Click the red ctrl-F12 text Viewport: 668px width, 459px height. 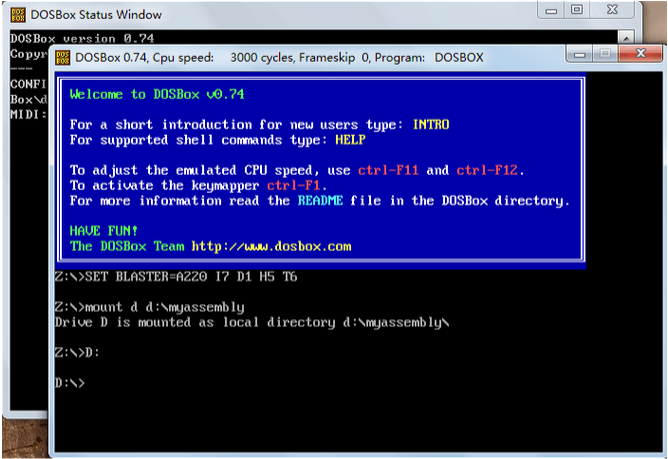[x=487, y=170]
